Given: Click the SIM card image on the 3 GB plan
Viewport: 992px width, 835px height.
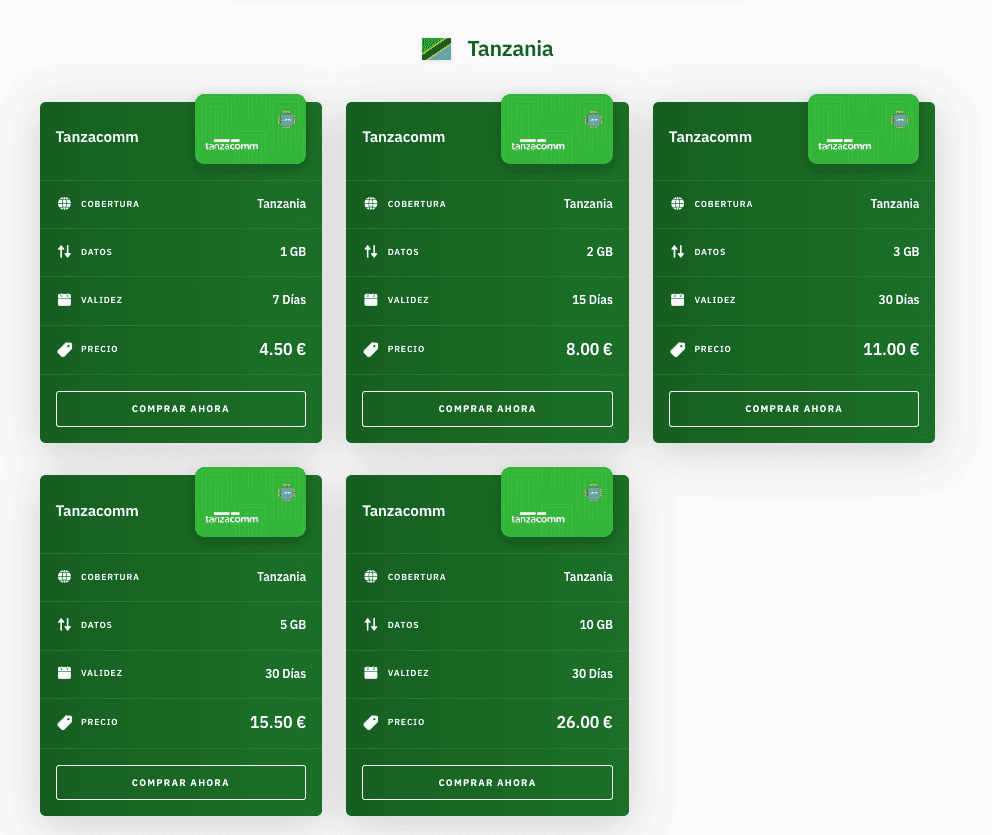Looking at the screenshot, I should tap(863, 129).
